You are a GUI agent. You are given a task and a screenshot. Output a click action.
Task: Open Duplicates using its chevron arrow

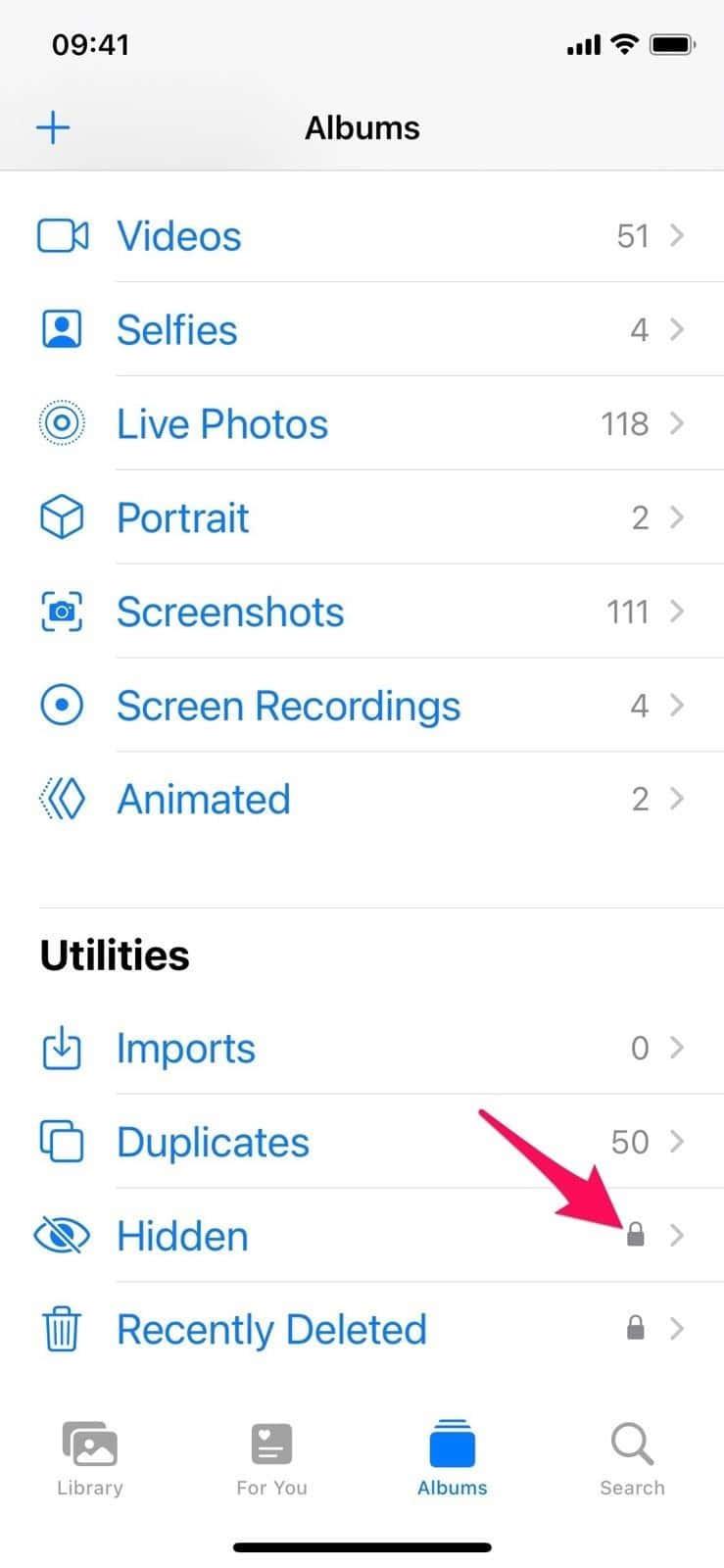677,1142
